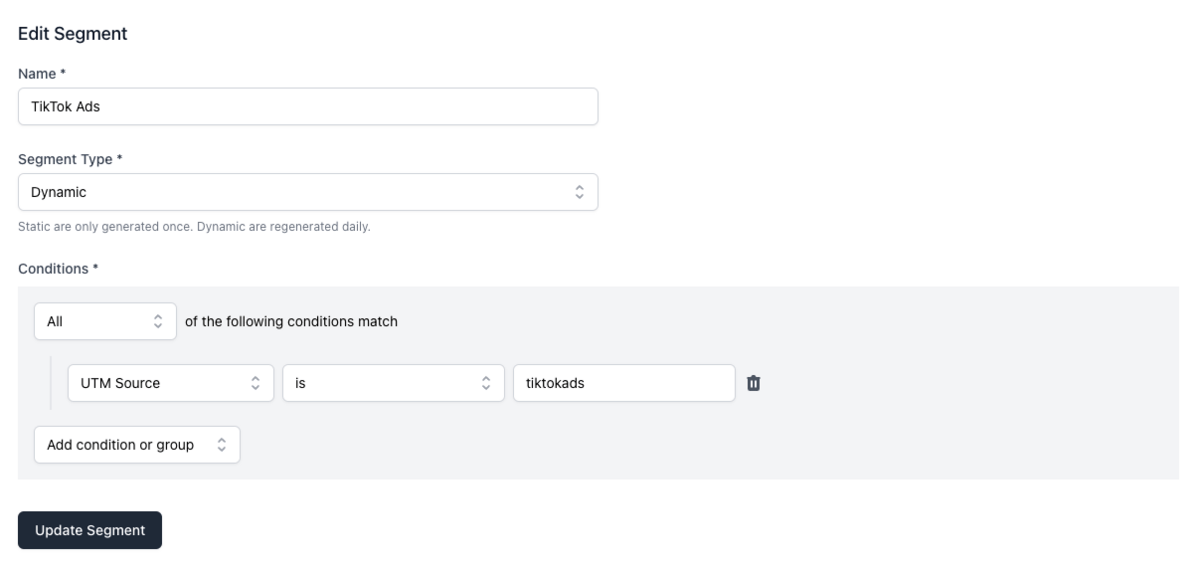The width and height of the screenshot is (1200, 573).
Task: Expand the Add condition or group menu
Action: click(137, 445)
